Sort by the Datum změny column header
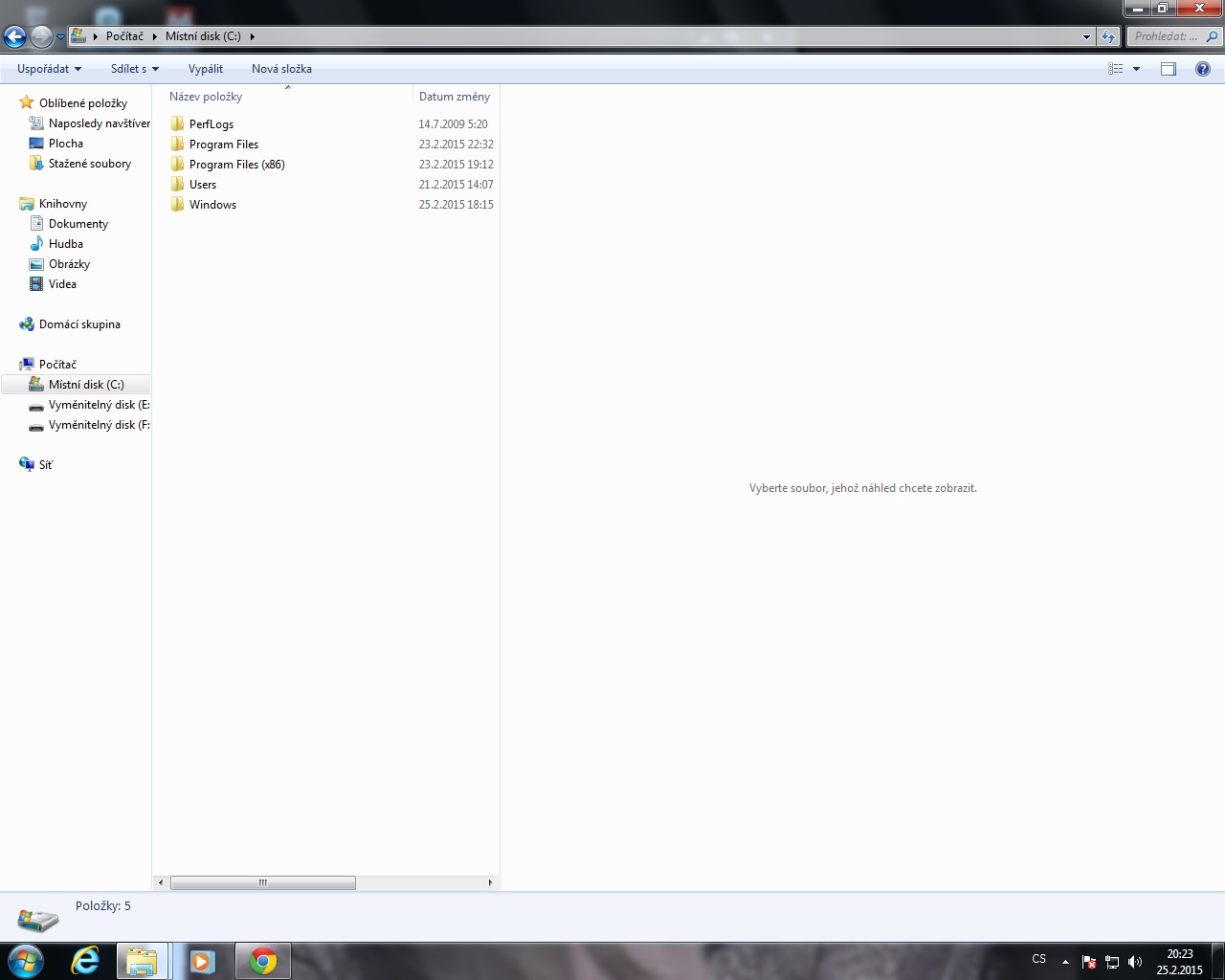Image resolution: width=1225 pixels, height=980 pixels. [455, 97]
